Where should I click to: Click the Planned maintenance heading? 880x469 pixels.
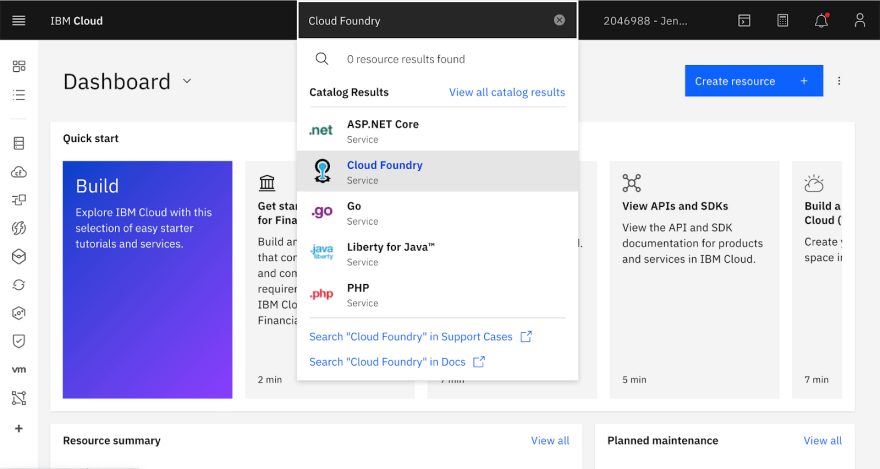click(x=663, y=440)
